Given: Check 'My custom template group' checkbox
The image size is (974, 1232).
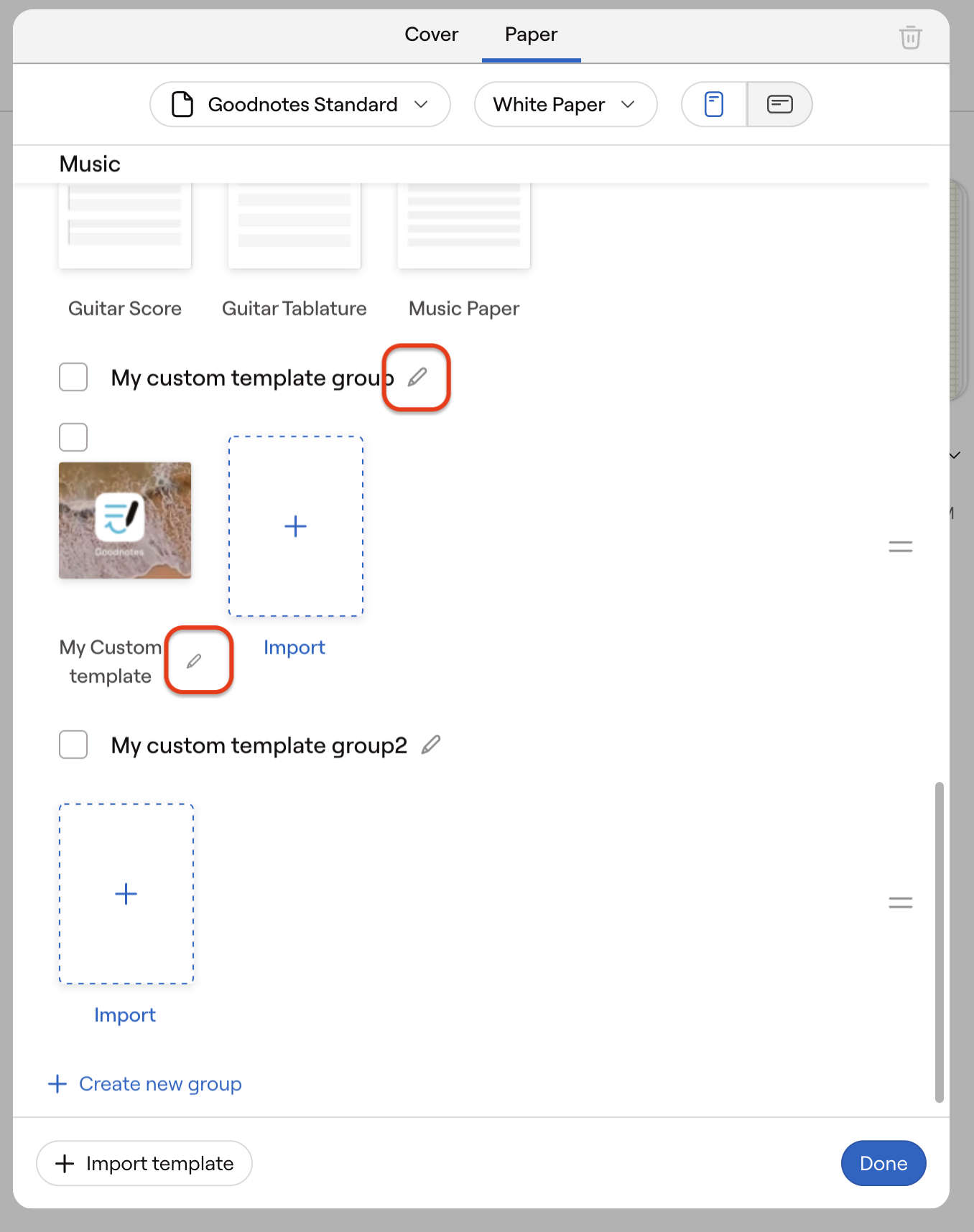Looking at the screenshot, I should point(73,377).
